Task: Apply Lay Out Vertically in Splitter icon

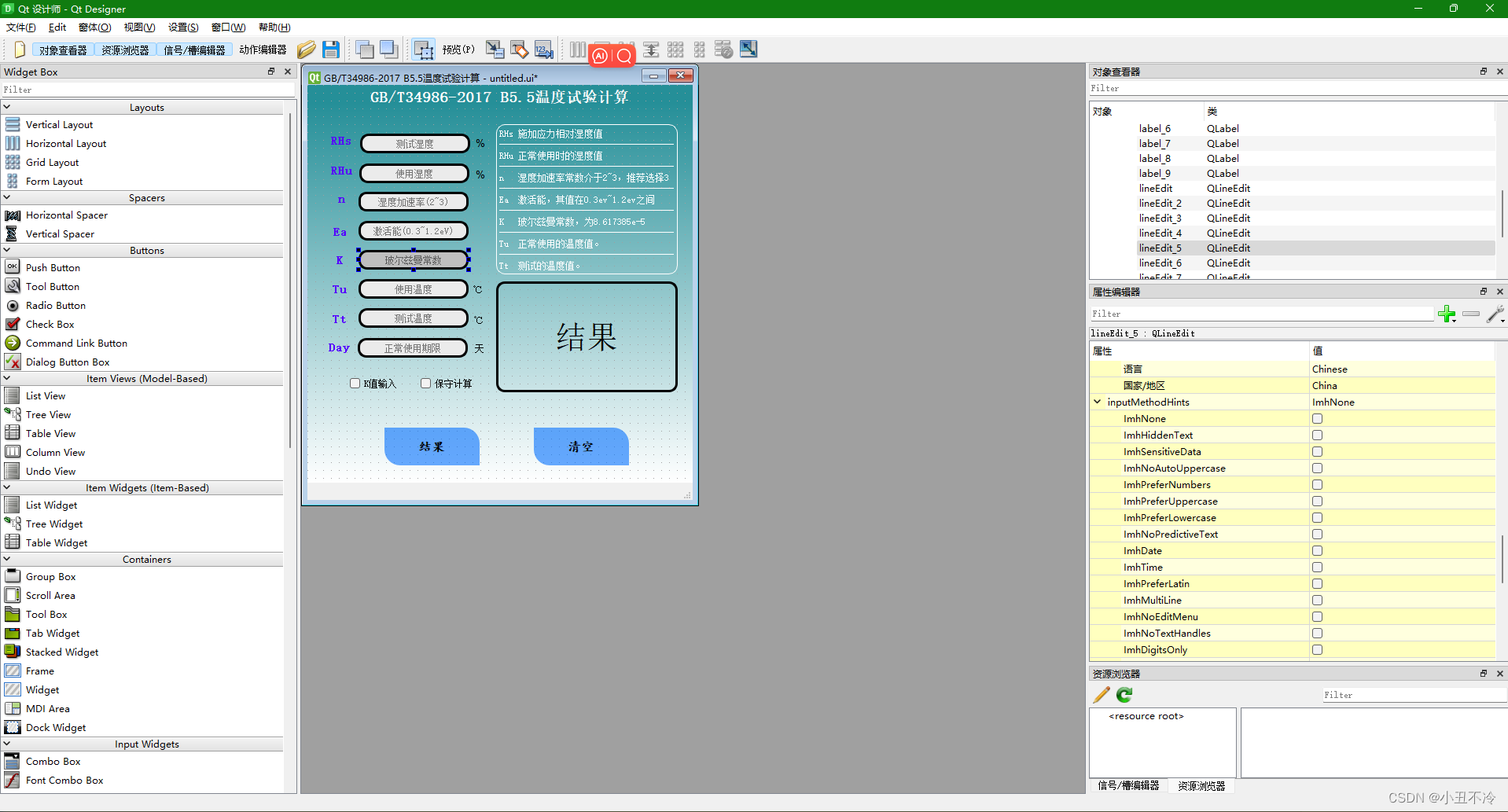Action: pyautogui.click(x=651, y=50)
